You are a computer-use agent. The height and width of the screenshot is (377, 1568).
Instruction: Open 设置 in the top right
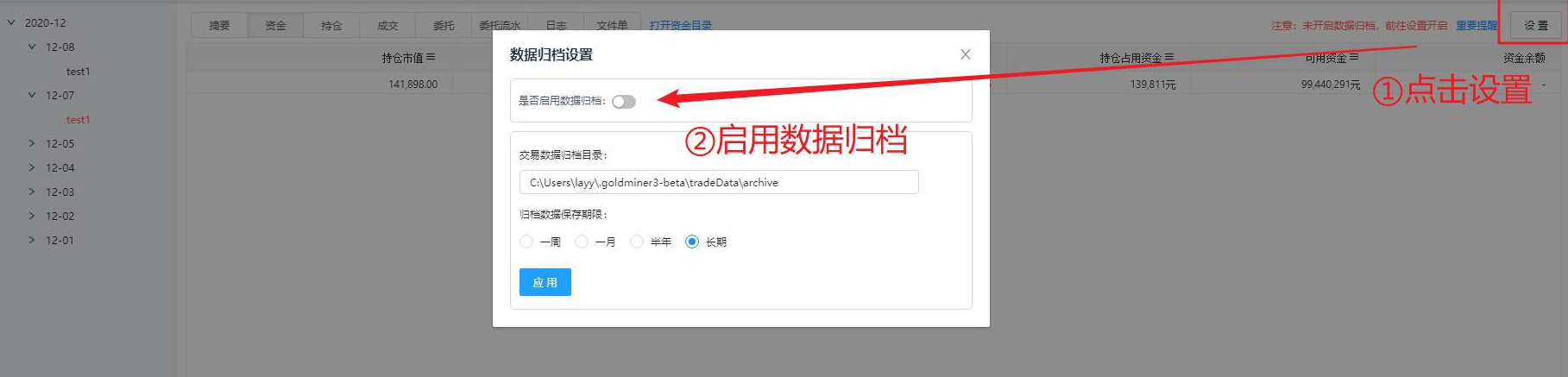point(1535,26)
